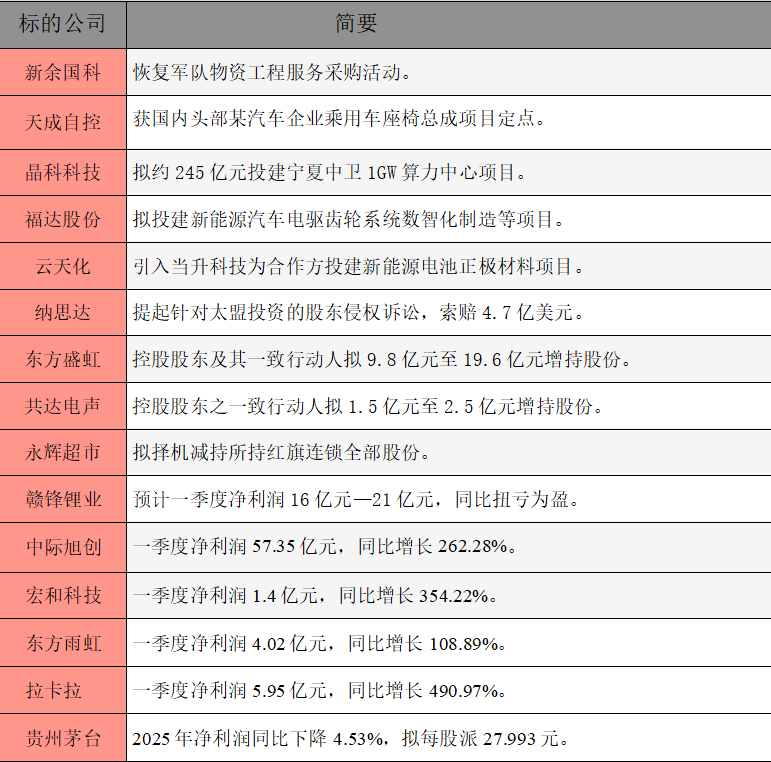Select summary 净利润16亿元—21亿元 扭亏为盈
Screen dimensions: 771x762
(449, 499)
